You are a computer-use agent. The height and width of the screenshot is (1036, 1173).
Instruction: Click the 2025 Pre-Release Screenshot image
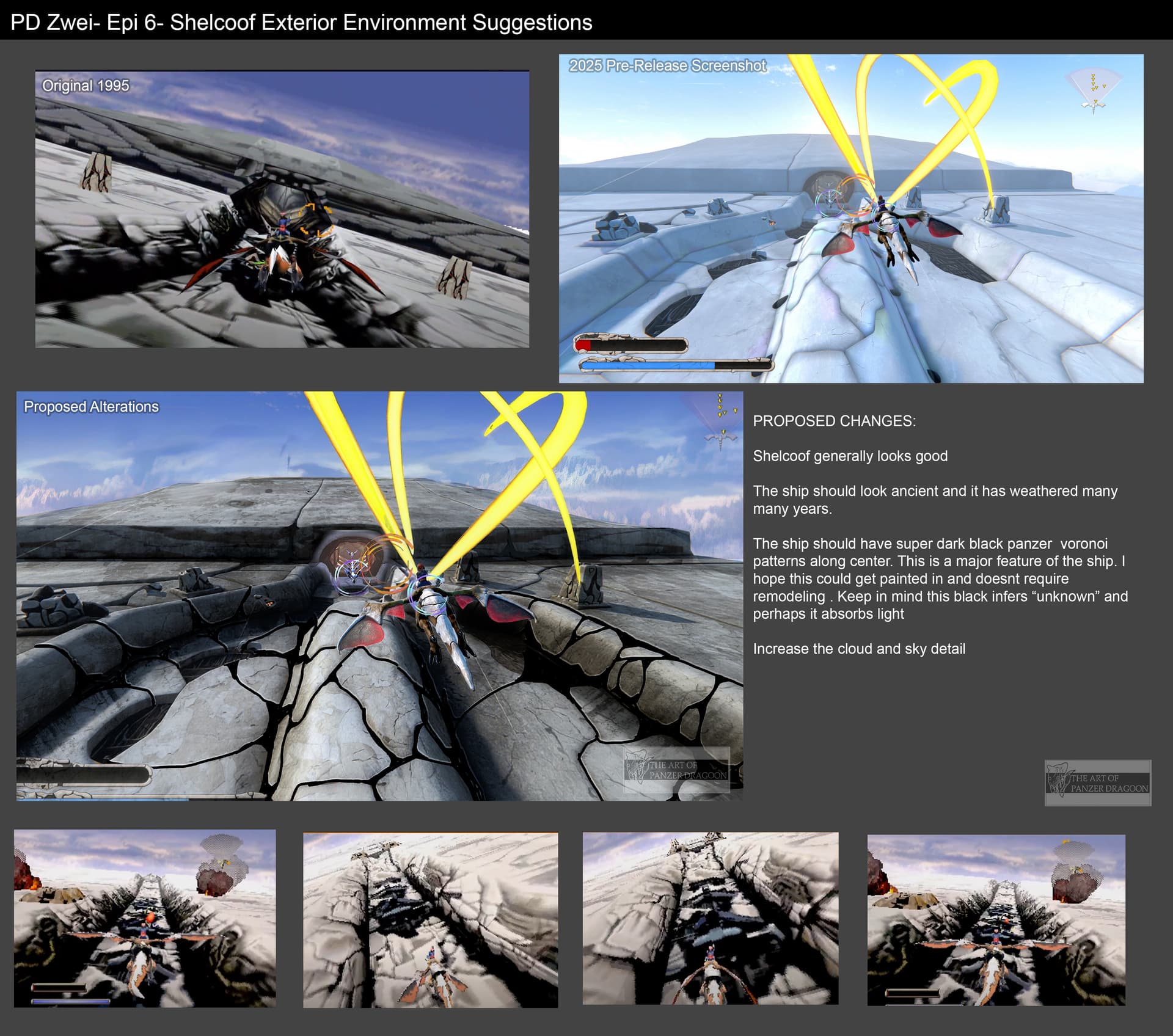click(850, 218)
